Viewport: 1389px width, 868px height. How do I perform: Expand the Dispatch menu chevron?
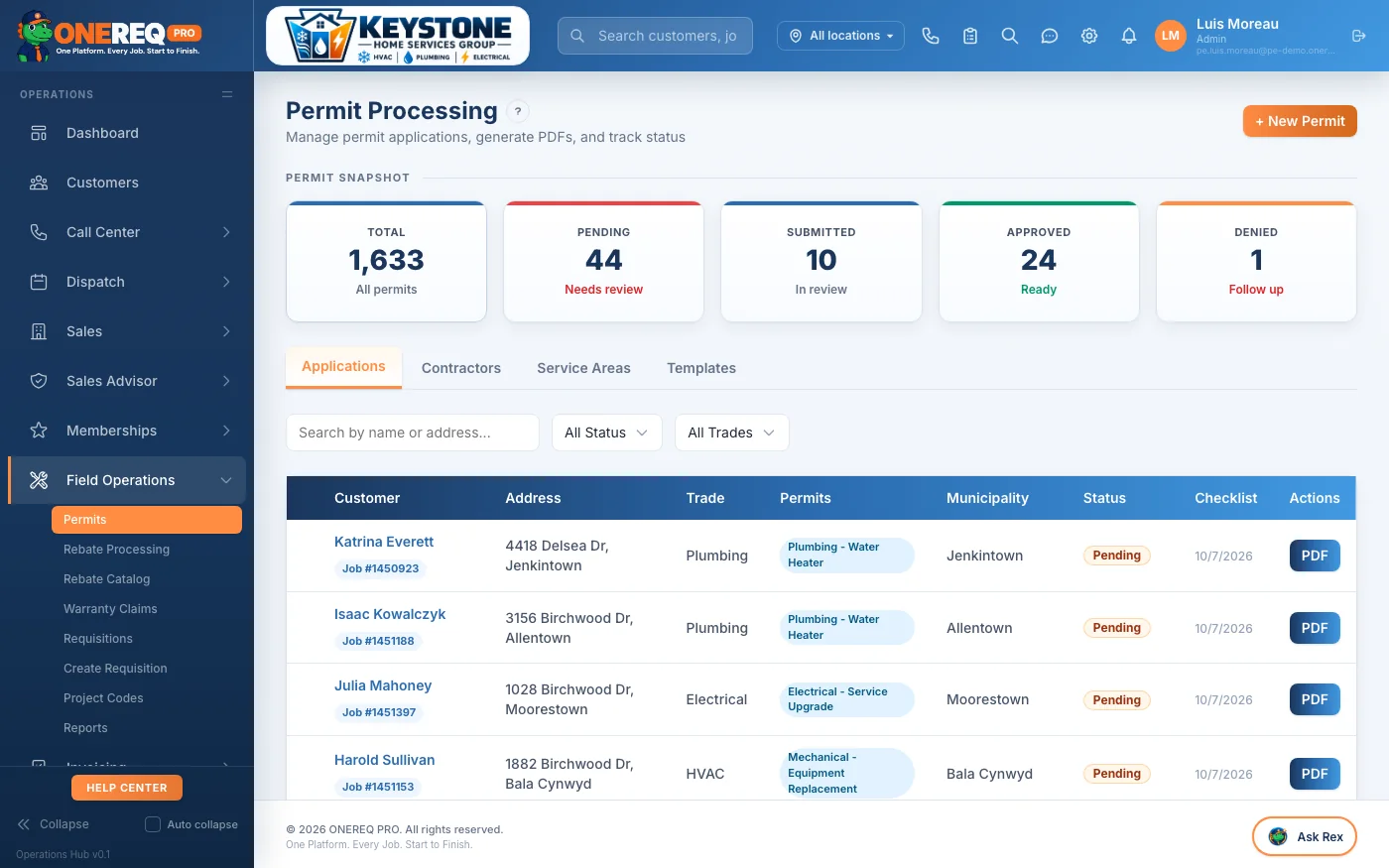226,282
